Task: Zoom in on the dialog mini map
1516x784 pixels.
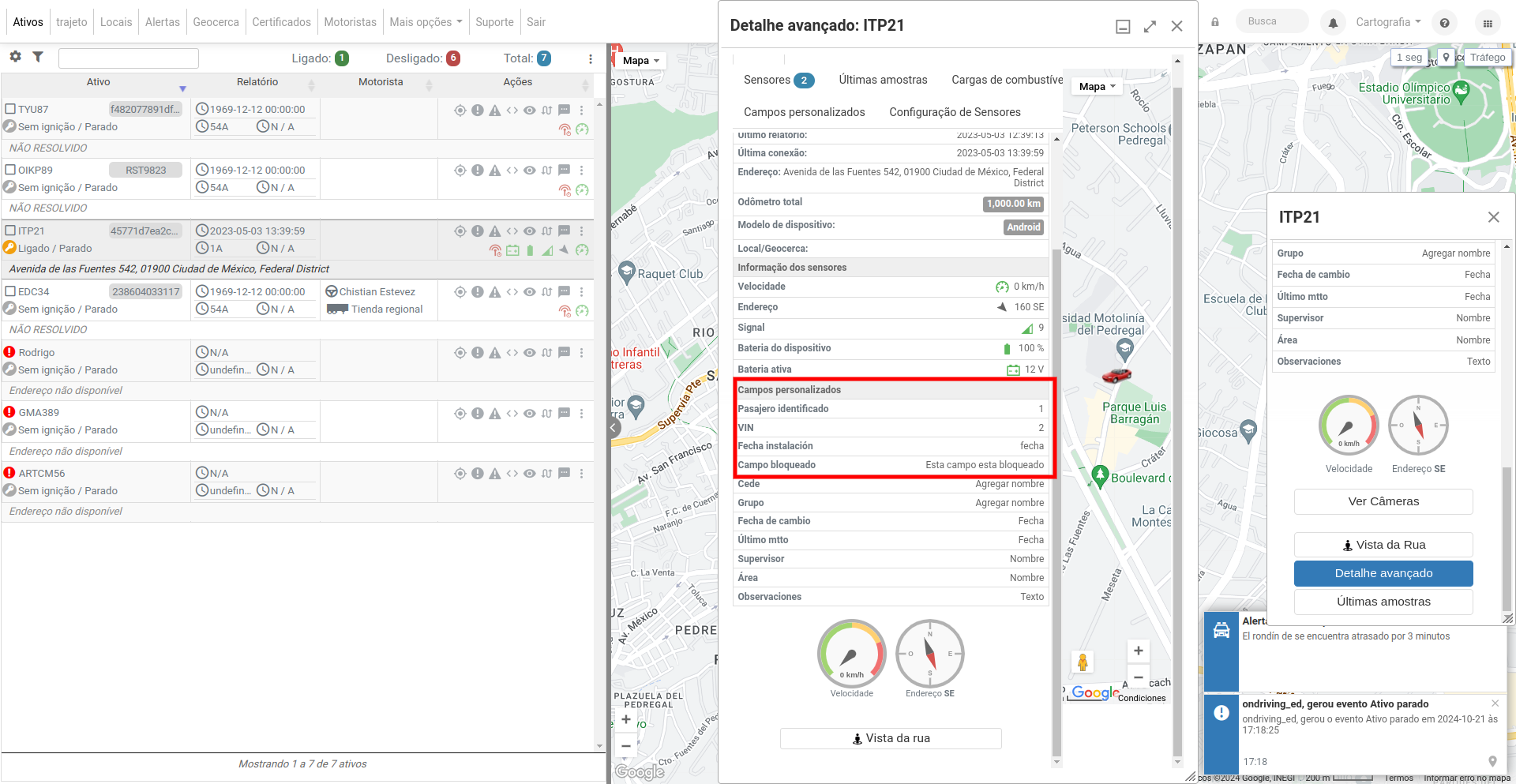Action: click(1138, 651)
